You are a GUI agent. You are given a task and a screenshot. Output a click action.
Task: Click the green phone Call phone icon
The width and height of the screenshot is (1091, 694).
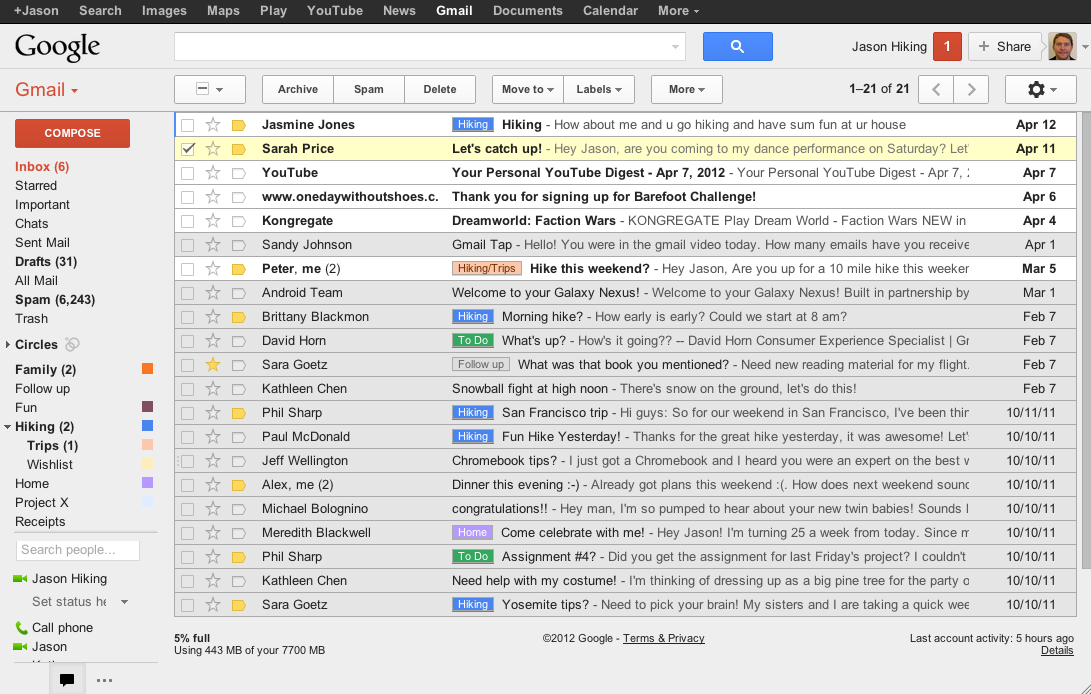(x=21, y=628)
